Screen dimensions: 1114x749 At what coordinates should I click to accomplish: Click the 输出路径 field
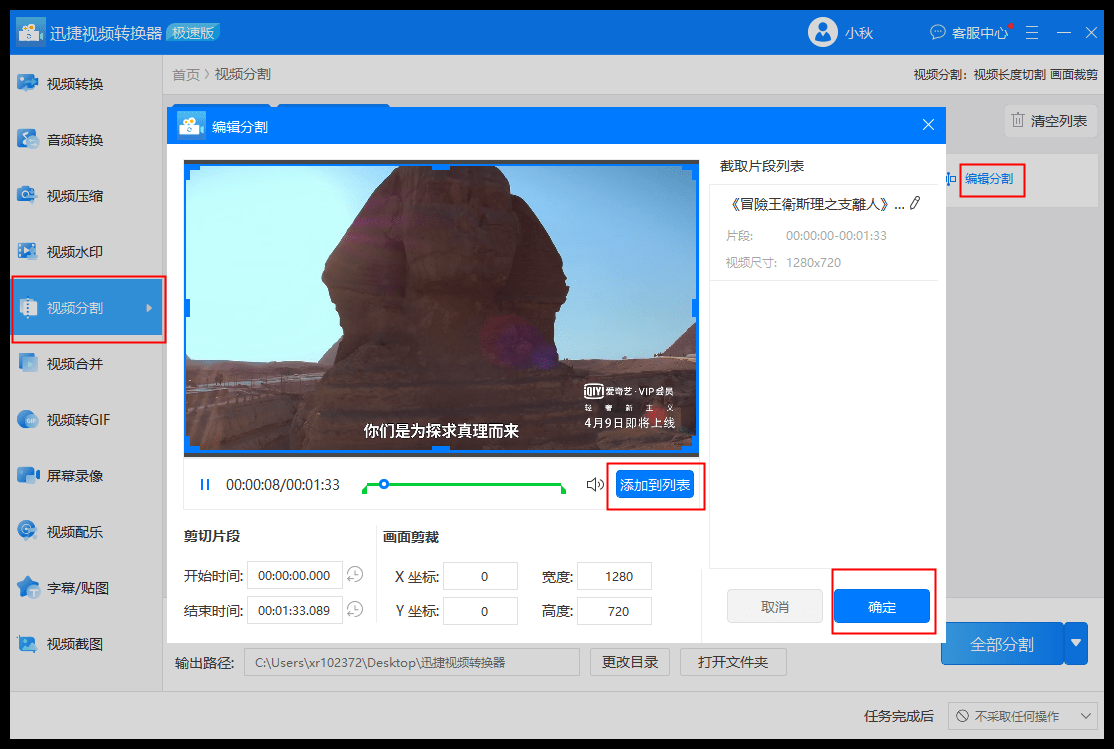click(x=412, y=662)
